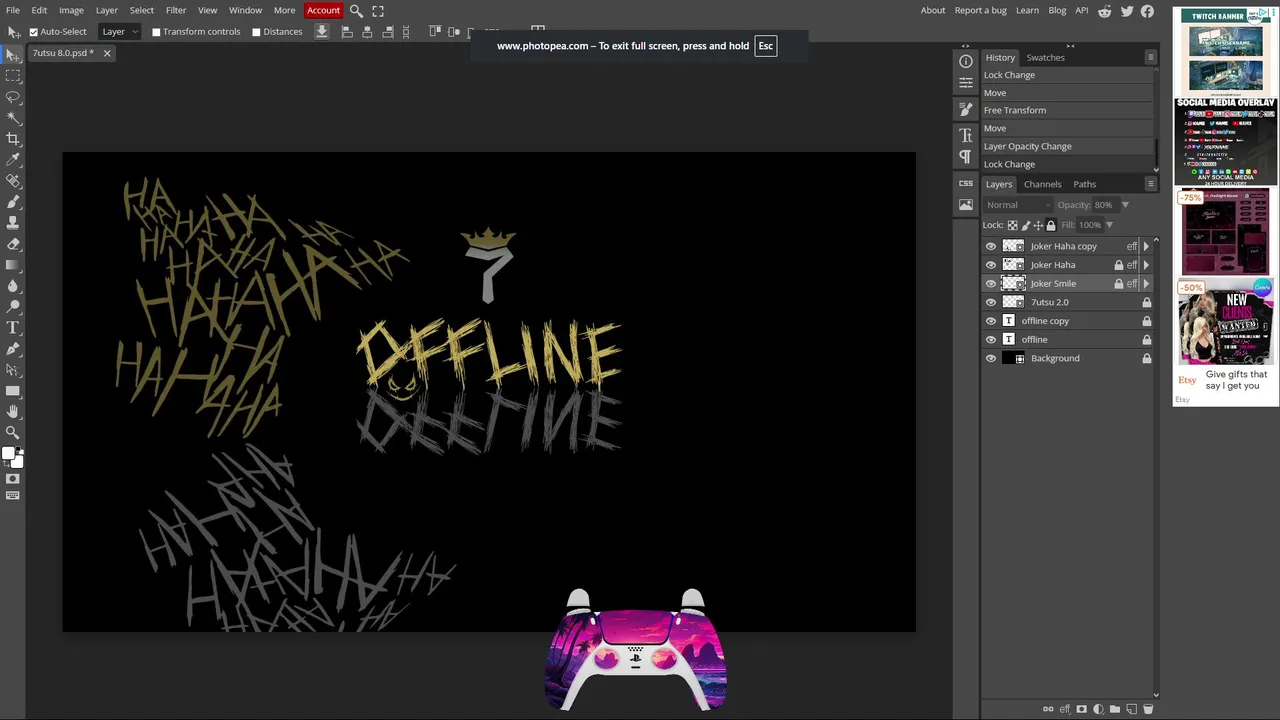The width and height of the screenshot is (1280, 720).
Task: Enable the Distances checkbox
Action: click(x=256, y=32)
